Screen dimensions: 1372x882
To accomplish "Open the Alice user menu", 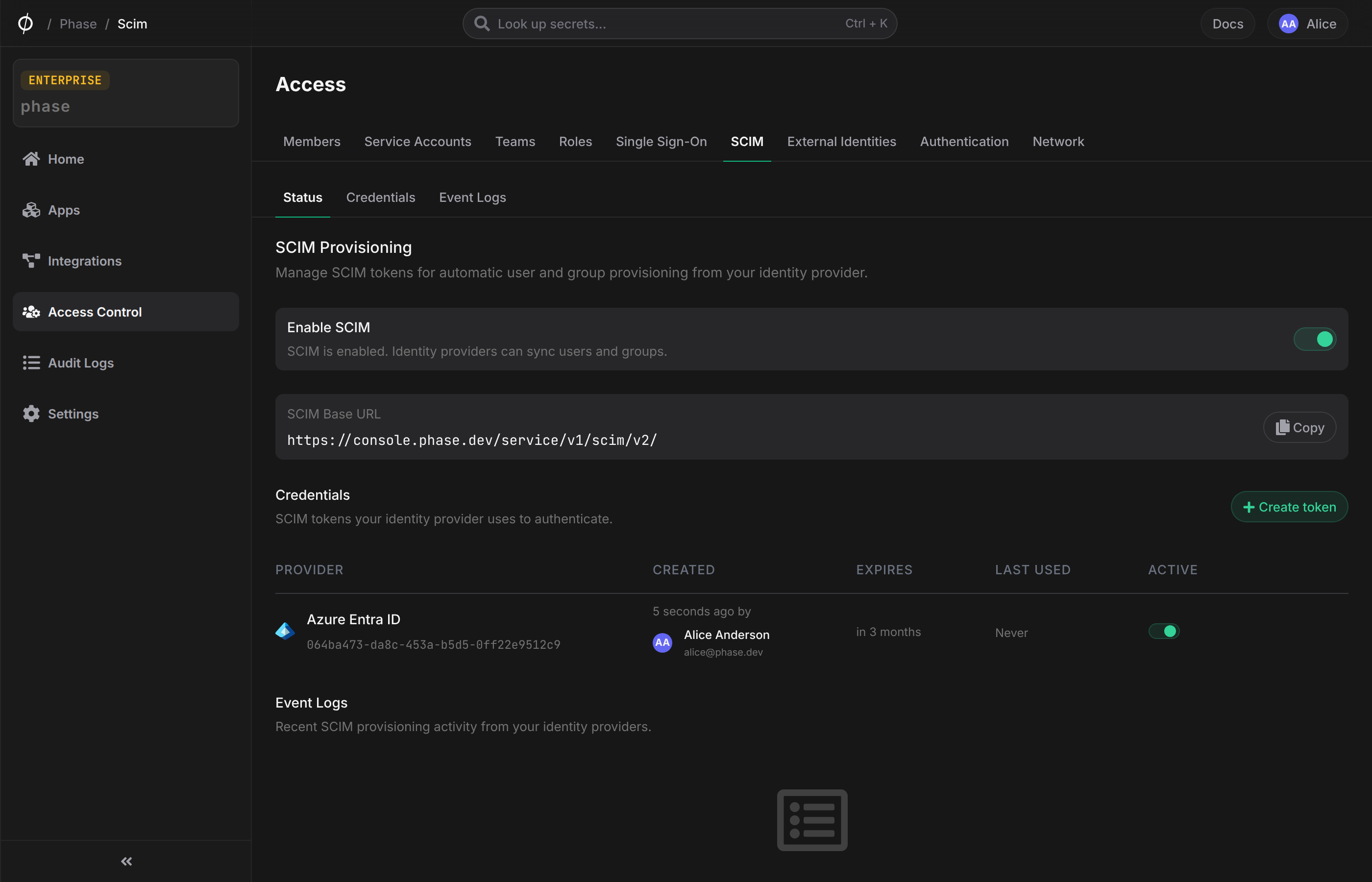I will click(x=1307, y=24).
